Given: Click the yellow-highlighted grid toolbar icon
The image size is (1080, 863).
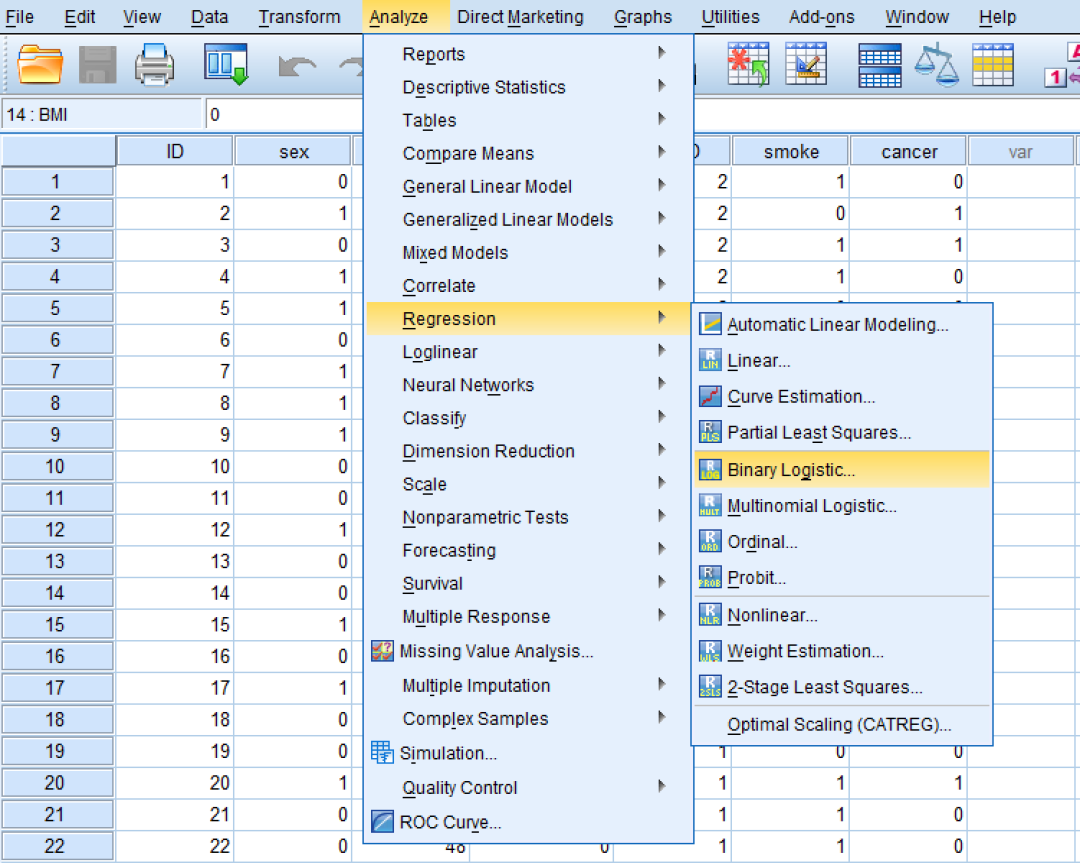Looking at the screenshot, I should click(x=993, y=65).
